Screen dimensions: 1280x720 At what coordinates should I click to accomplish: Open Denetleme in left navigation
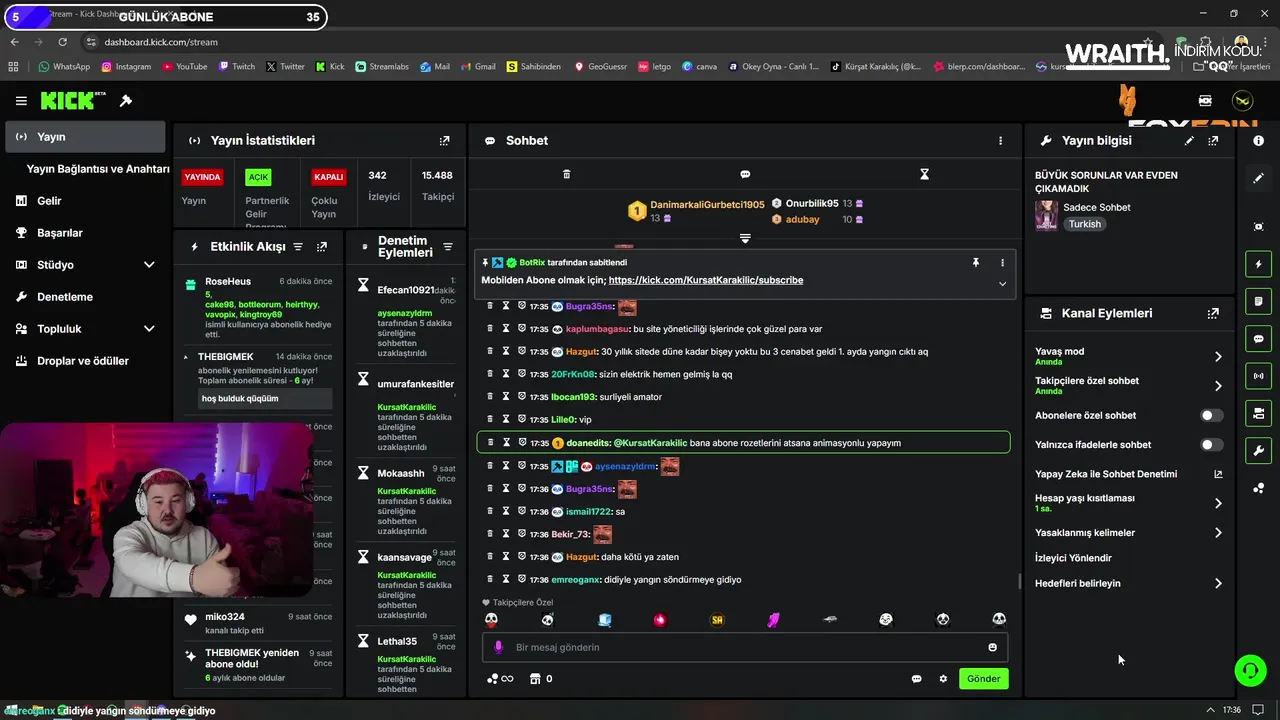(x=85, y=297)
